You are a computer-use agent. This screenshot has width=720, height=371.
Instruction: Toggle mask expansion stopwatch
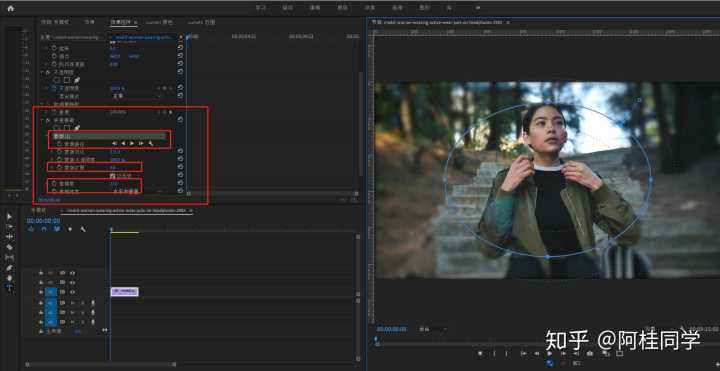[x=59, y=168]
